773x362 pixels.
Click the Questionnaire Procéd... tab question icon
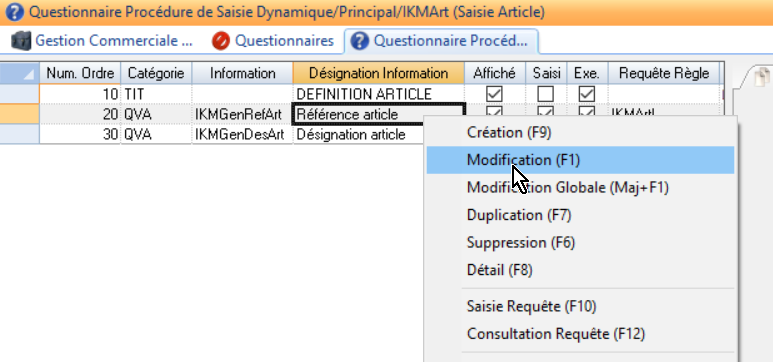pos(359,41)
